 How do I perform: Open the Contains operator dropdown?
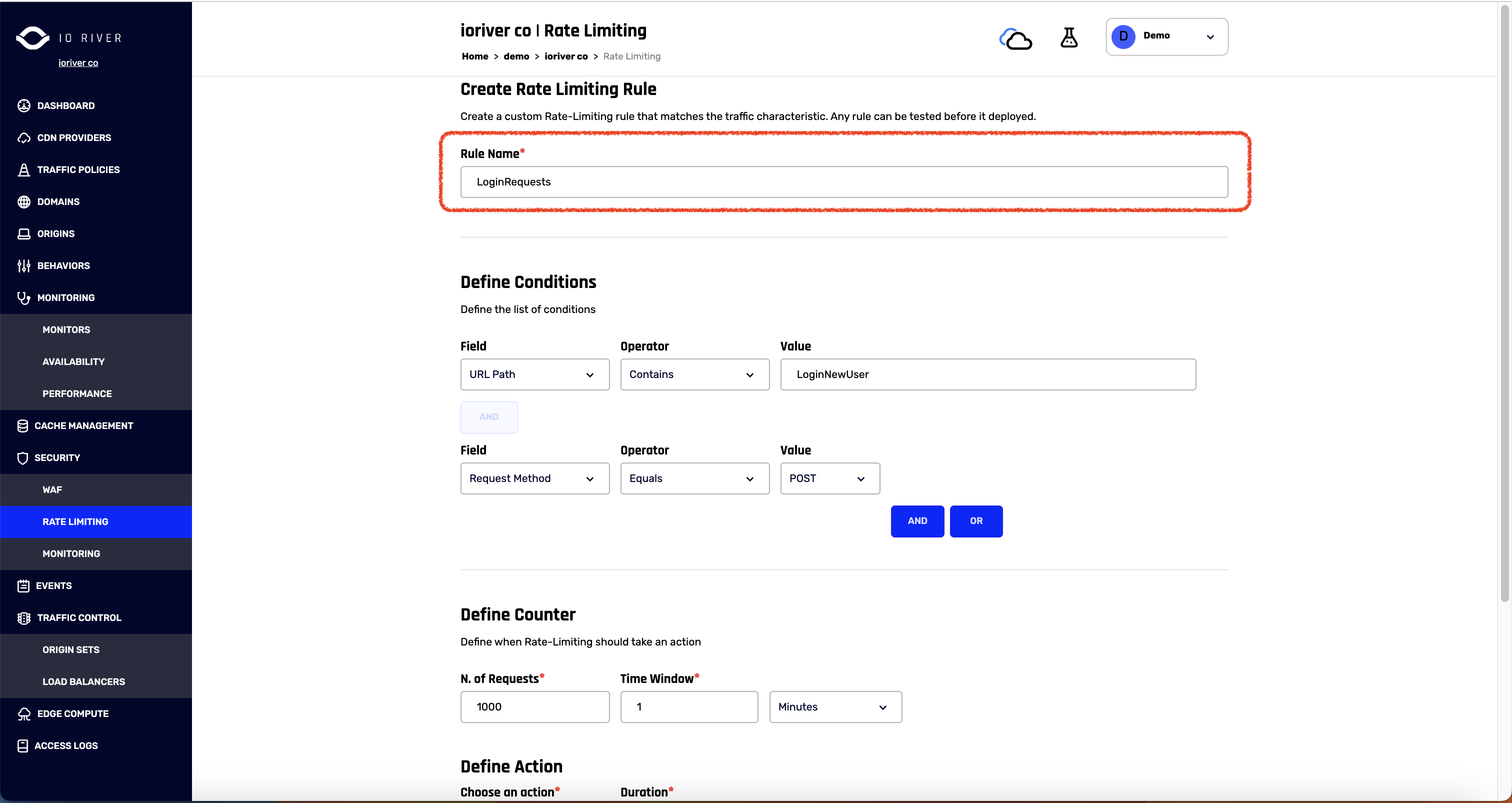[694, 374]
